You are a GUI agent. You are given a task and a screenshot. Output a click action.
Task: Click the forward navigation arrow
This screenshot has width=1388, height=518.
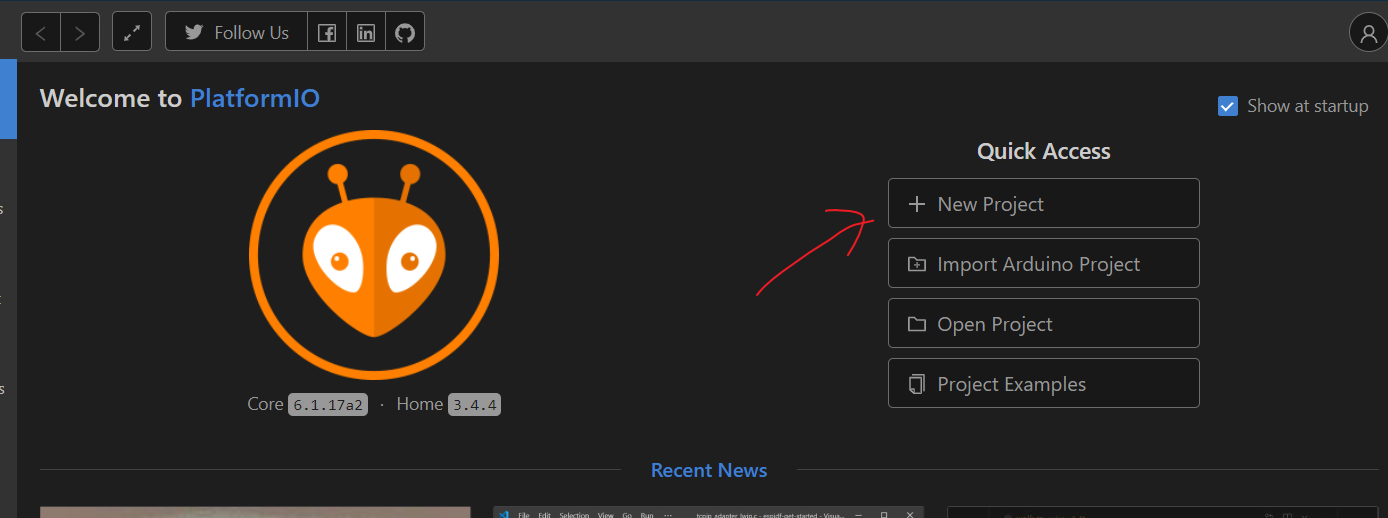click(80, 32)
